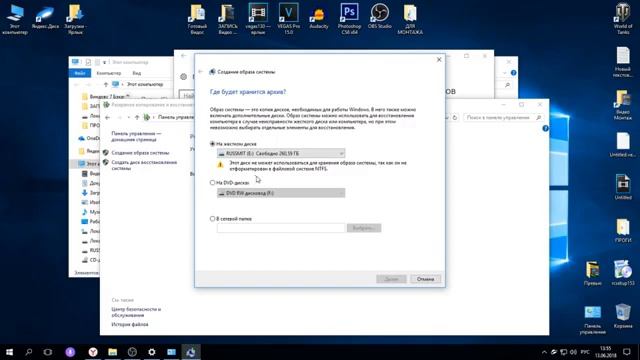Open 'Создание образа системы' link in Control Panel
This screenshot has height=360, width=640.
[140, 153]
